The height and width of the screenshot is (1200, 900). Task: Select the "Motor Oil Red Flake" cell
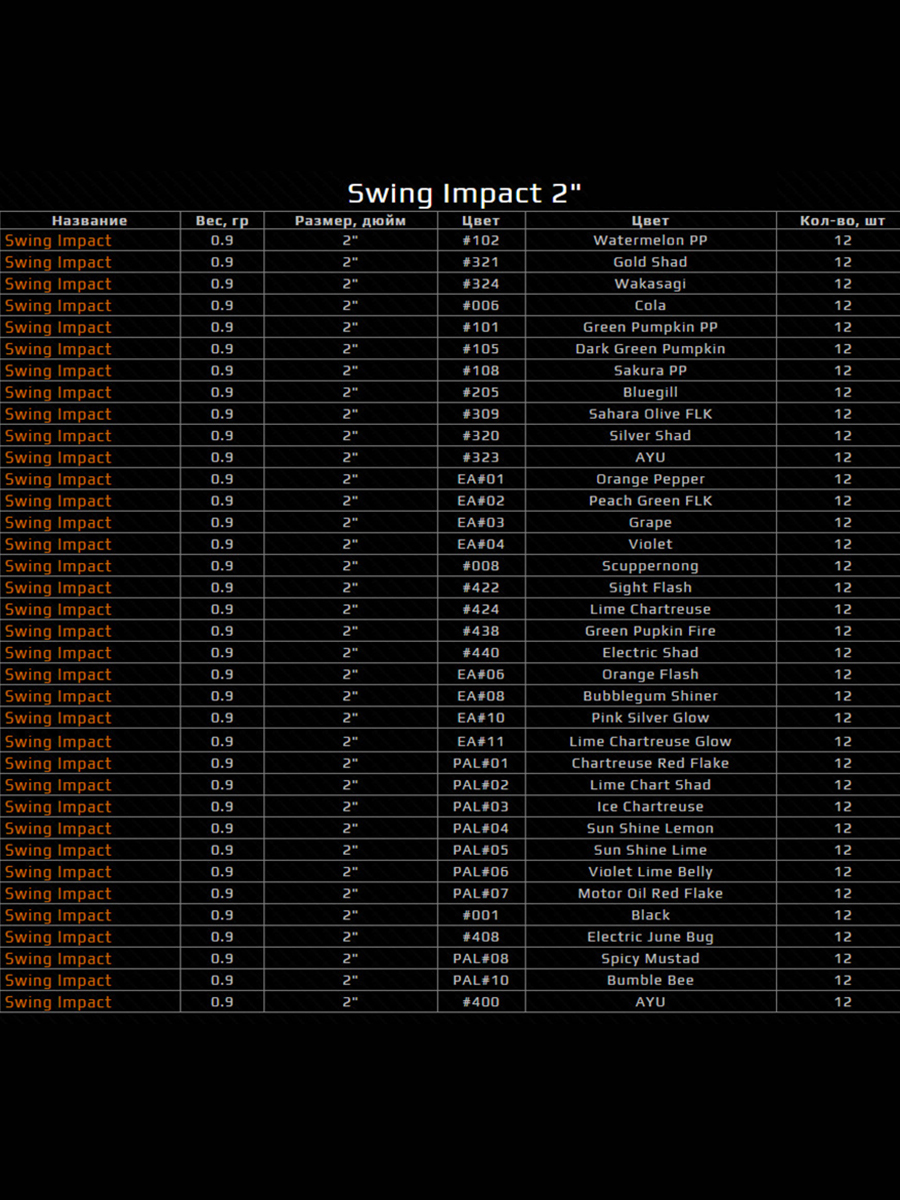650,893
